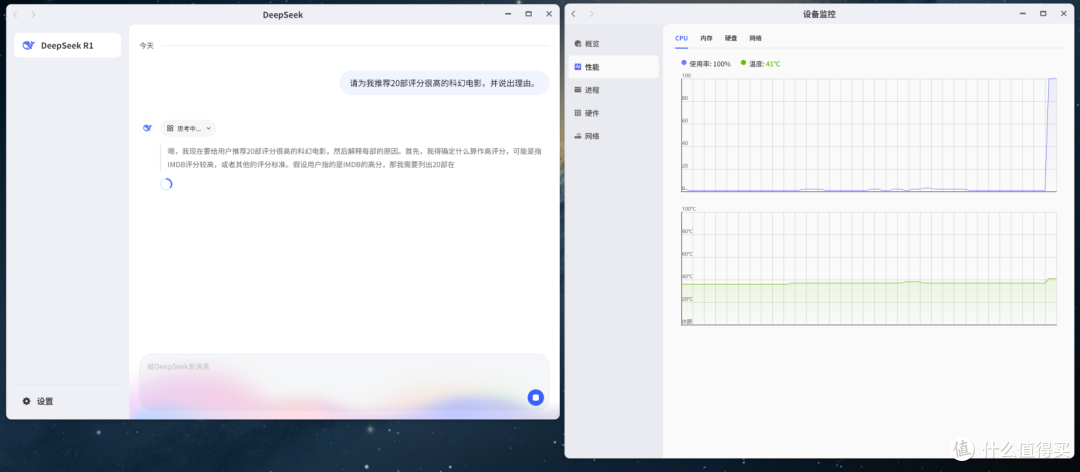
Task: Switch to the 网络 tab in performance
Action: [x=756, y=39]
